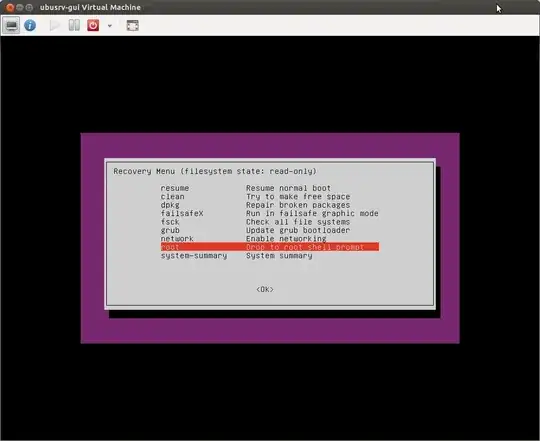The image size is (540, 441).
Task: Shut down the virtual machine power icon
Action: 93,25
